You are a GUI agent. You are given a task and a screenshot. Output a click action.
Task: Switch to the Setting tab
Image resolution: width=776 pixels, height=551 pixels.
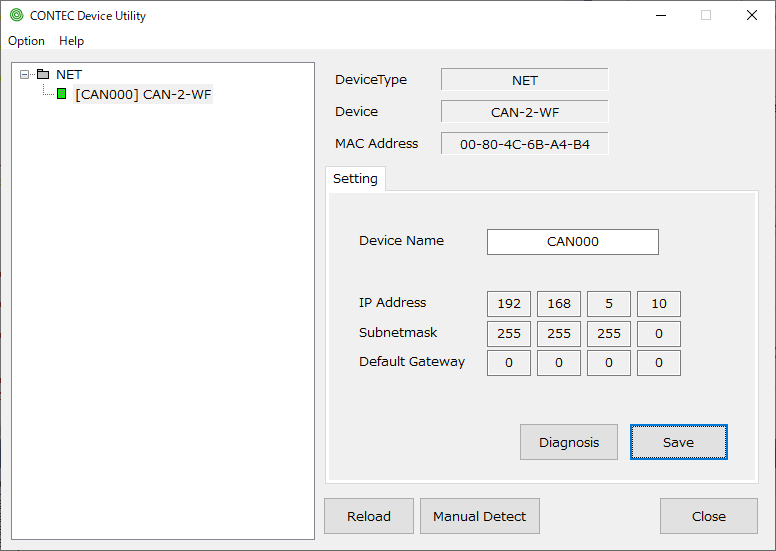coord(355,179)
